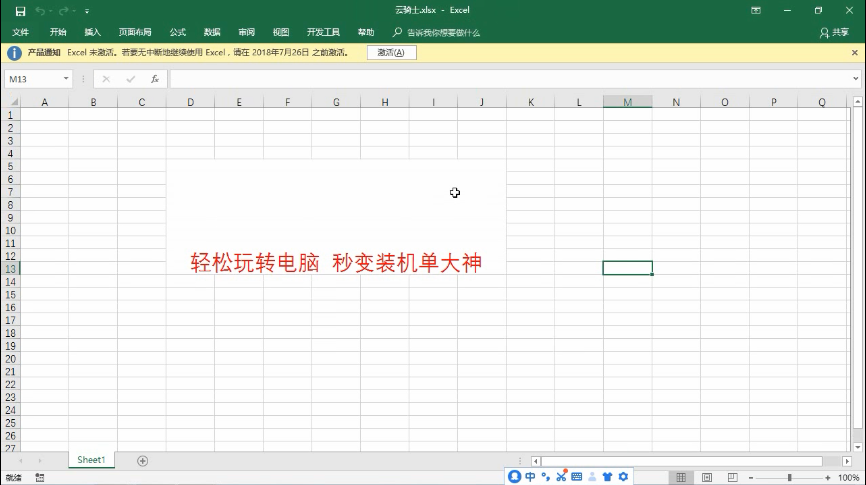Select column M header
This screenshot has width=866, height=485.
[x=627, y=102]
